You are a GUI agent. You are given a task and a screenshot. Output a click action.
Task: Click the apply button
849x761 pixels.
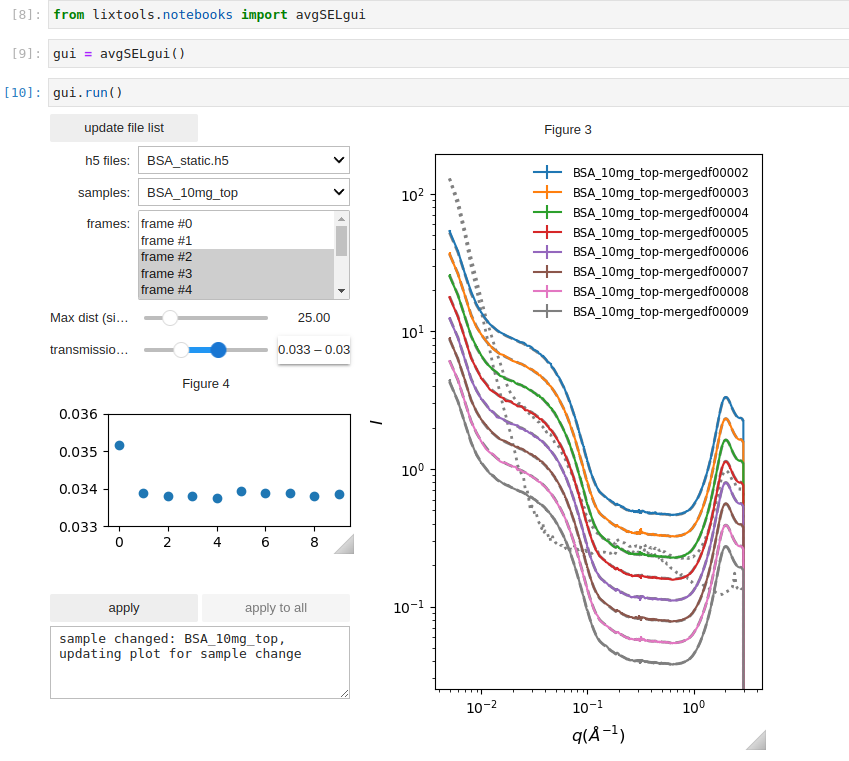(124, 608)
